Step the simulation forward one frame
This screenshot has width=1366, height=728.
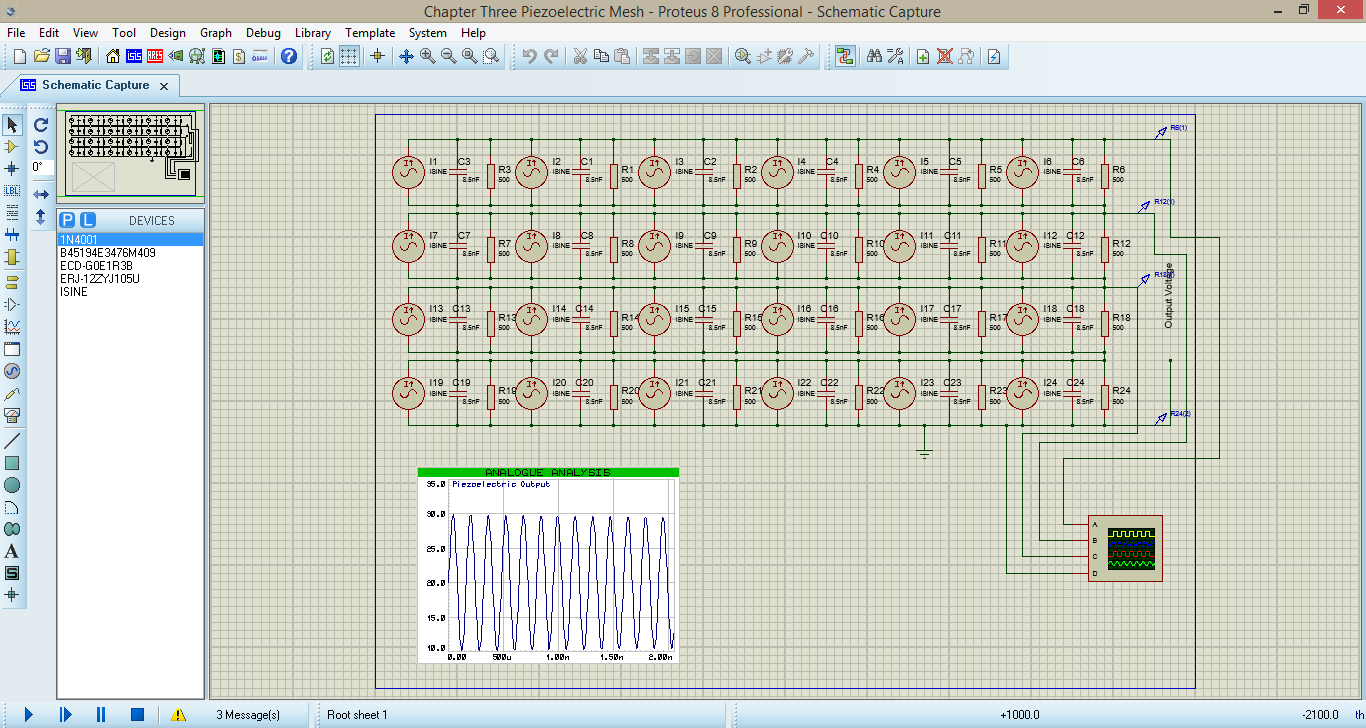pos(65,714)
